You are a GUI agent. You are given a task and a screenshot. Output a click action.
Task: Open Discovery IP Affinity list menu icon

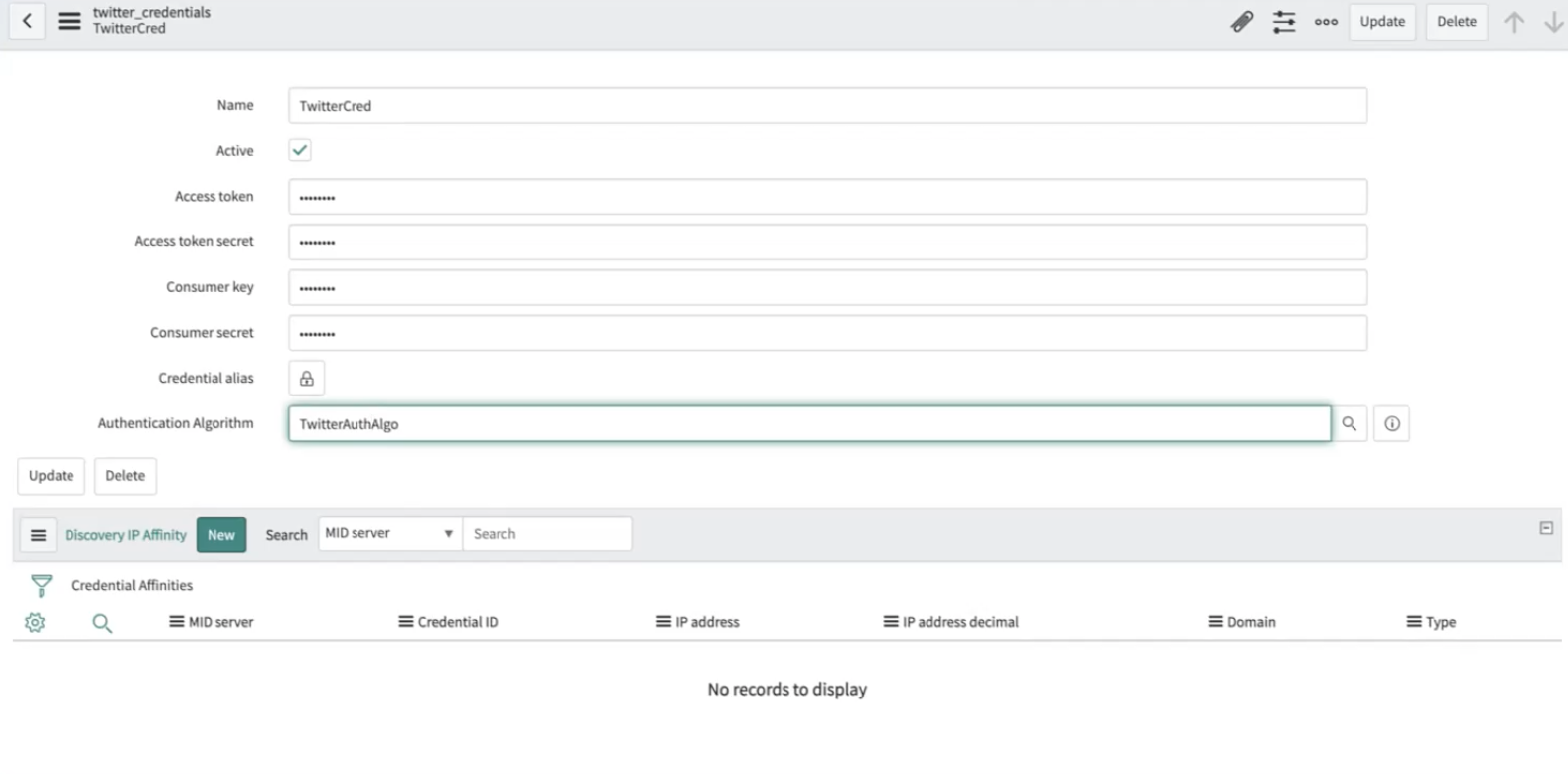(38, 535)
